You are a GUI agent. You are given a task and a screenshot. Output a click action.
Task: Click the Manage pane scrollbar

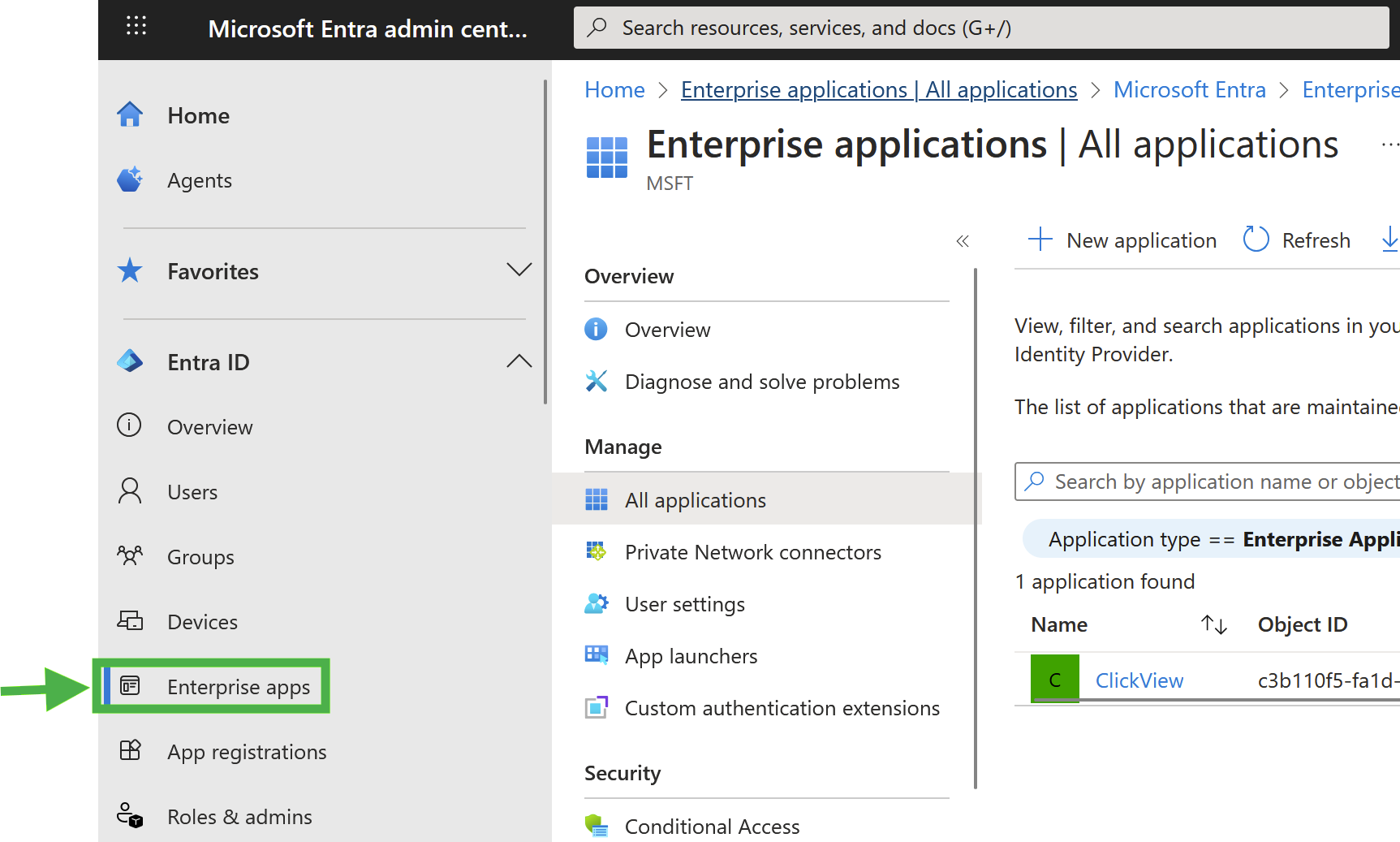pyautogui.click(x=976, y=528)
